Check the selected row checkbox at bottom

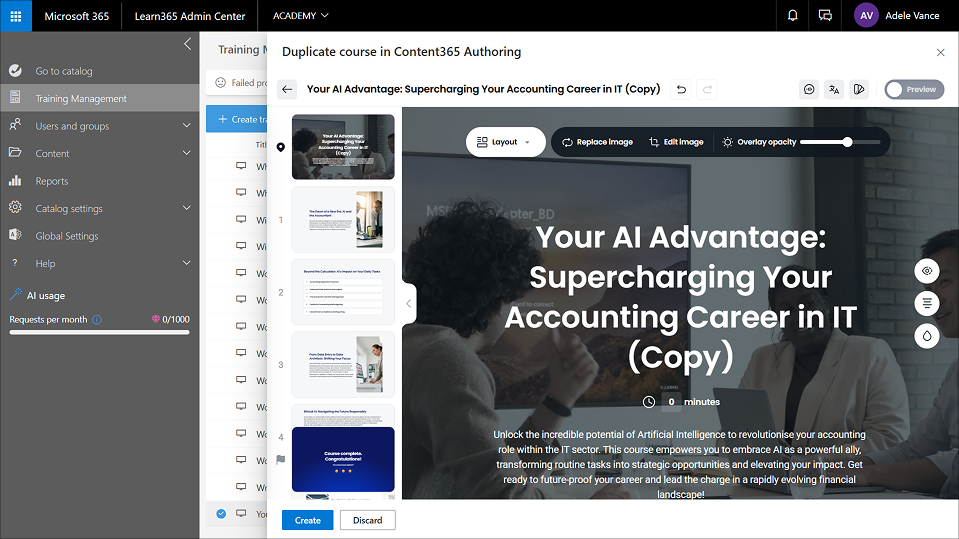[221, 514]
